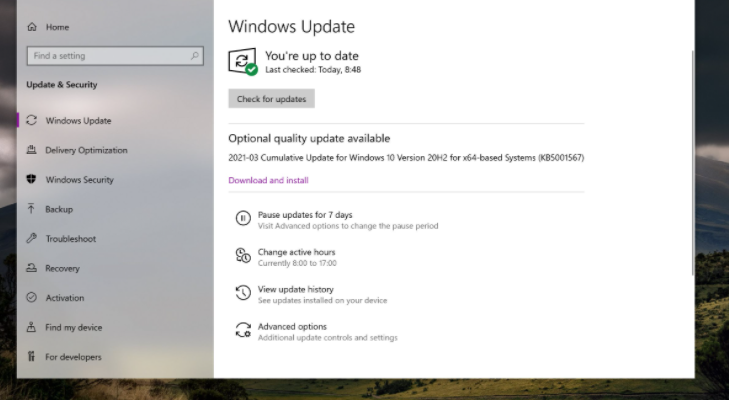Open Recovery settings
The image size is (729, 400).
(62, 268)
